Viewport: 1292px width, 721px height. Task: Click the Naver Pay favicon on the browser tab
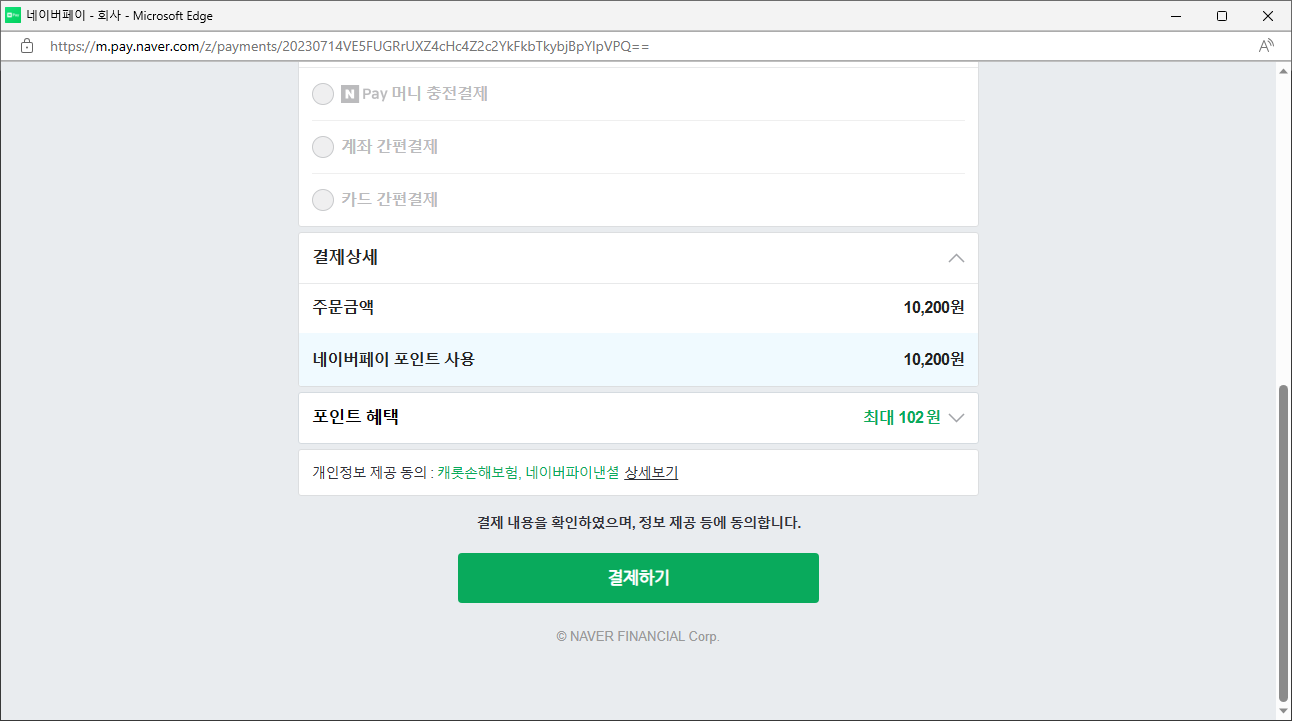[12, 15]
